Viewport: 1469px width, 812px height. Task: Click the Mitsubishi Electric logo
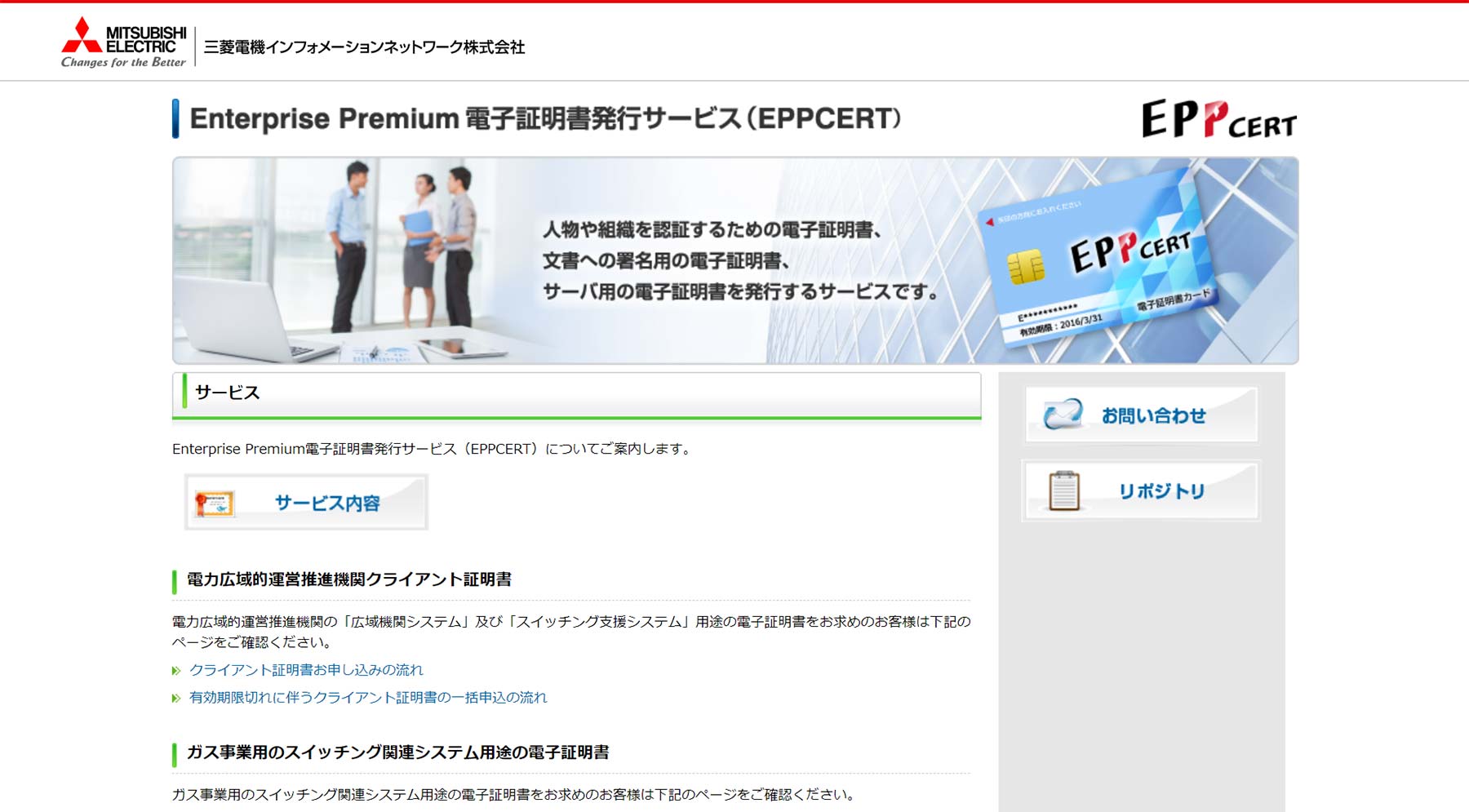point(124,42)
